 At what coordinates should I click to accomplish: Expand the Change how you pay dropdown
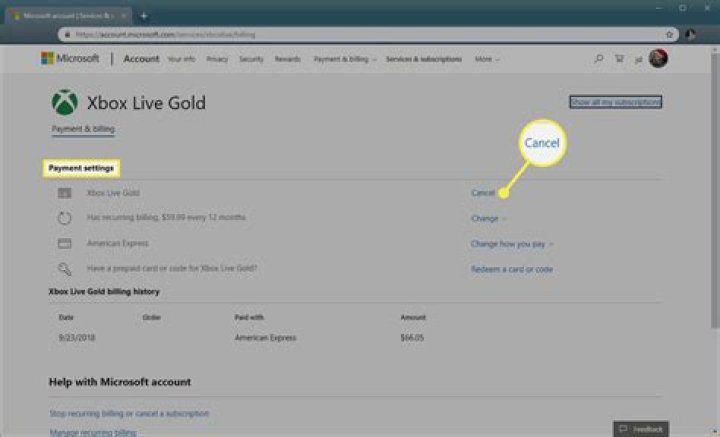click(512, 243)
